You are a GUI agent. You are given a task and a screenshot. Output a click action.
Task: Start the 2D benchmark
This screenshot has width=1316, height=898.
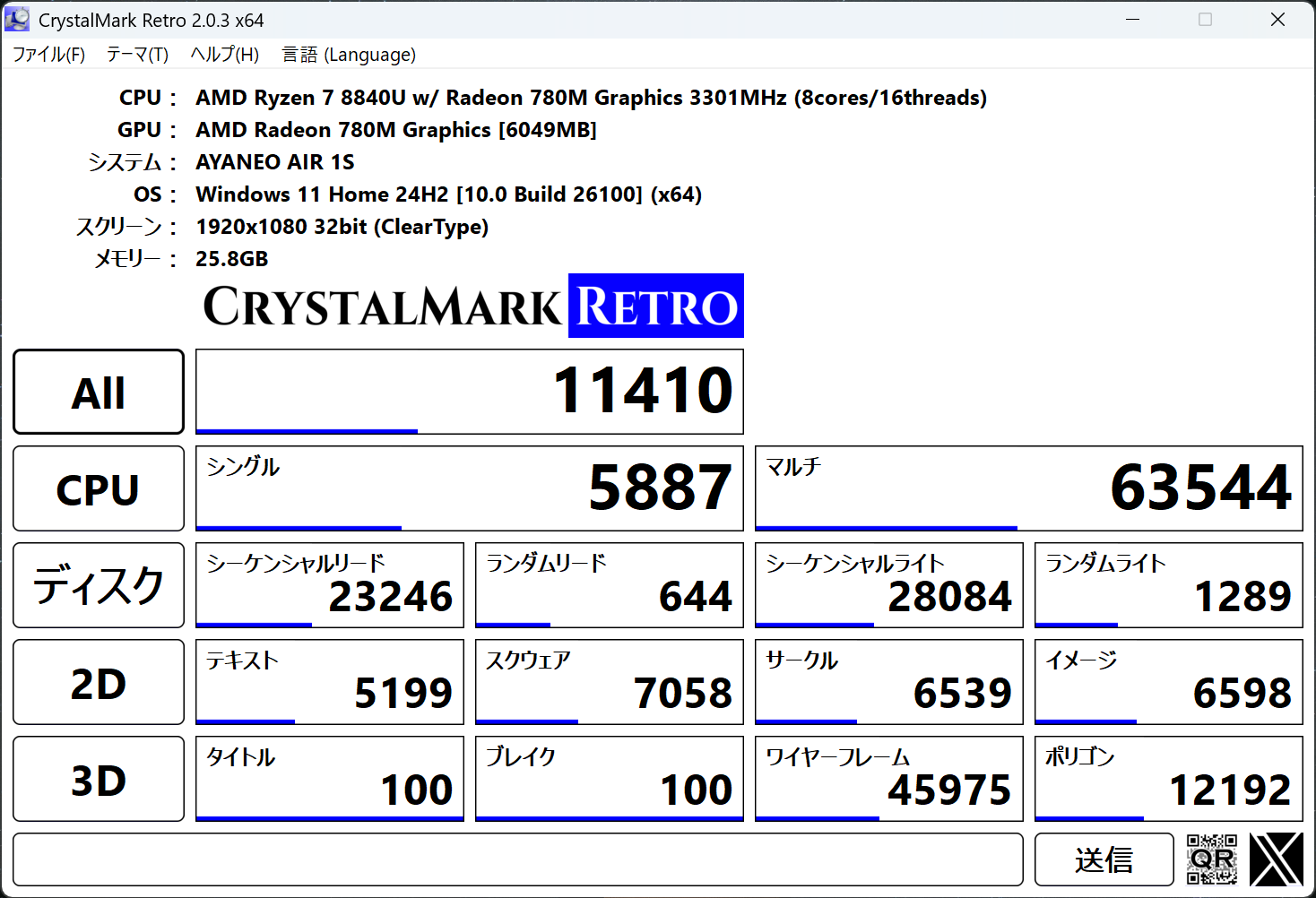click(98, 682)
